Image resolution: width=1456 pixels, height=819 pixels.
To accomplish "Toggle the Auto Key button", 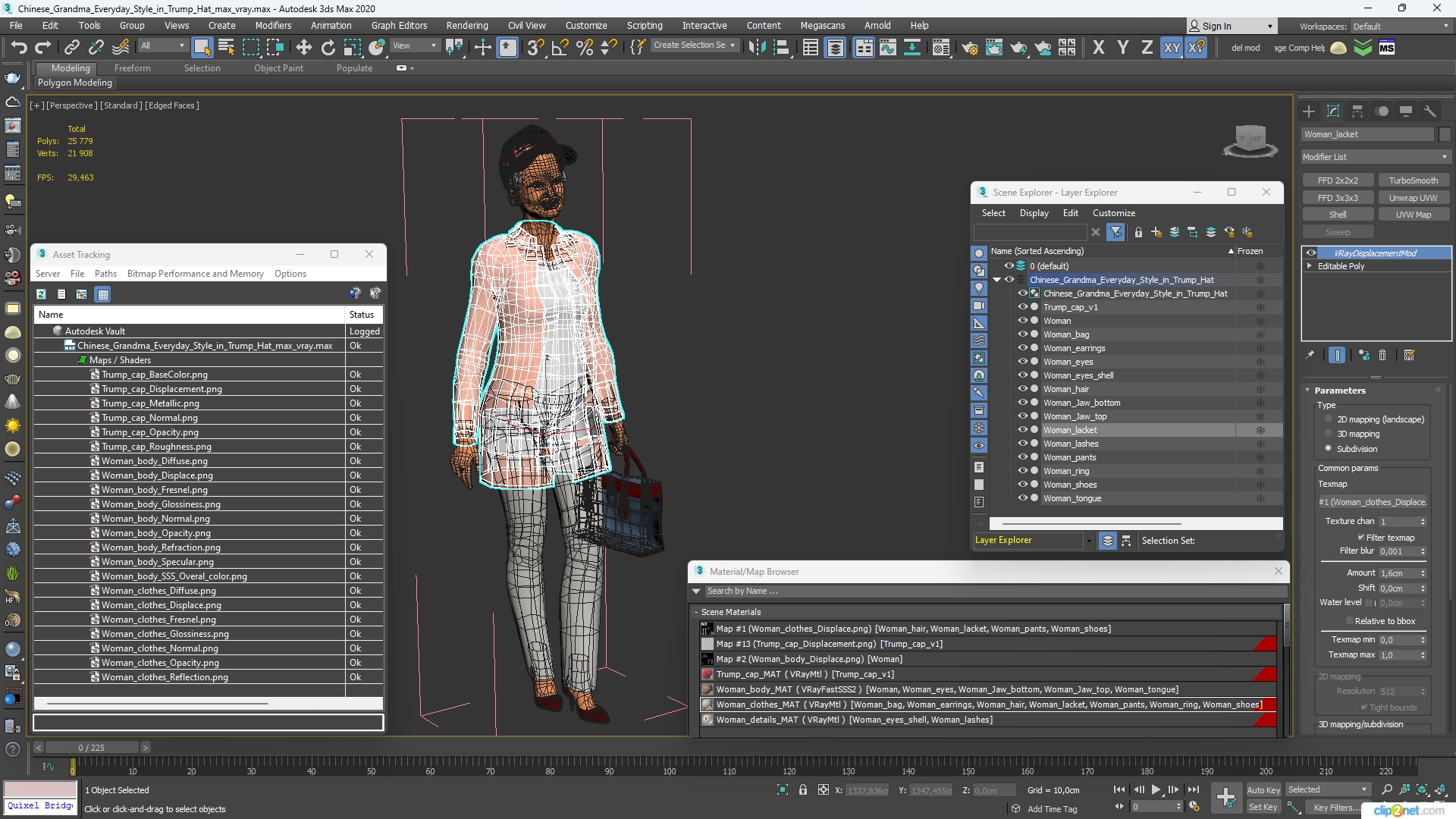I will tap(1263, 790).
